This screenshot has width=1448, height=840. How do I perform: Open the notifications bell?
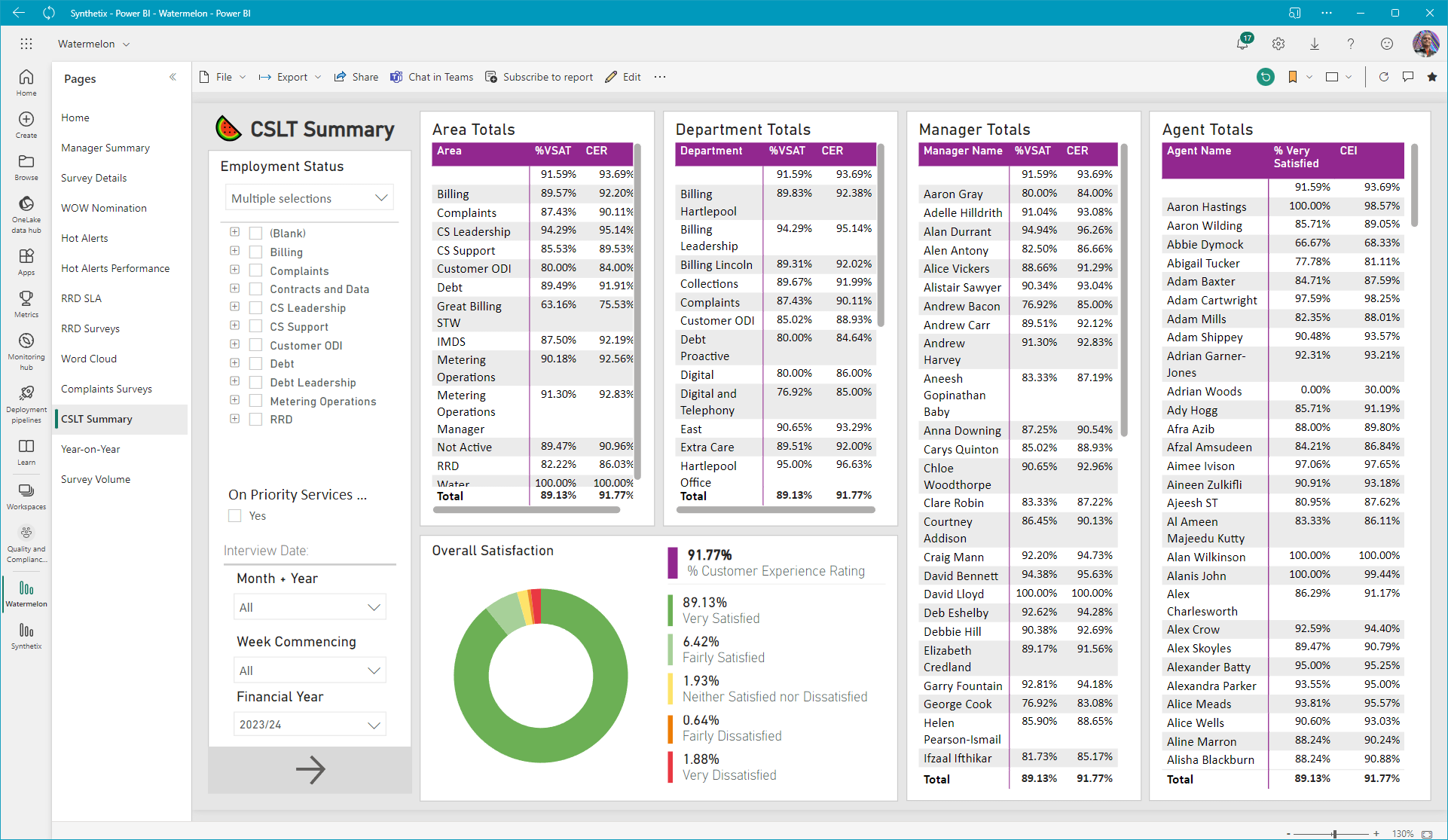[x=1242, y=44]
